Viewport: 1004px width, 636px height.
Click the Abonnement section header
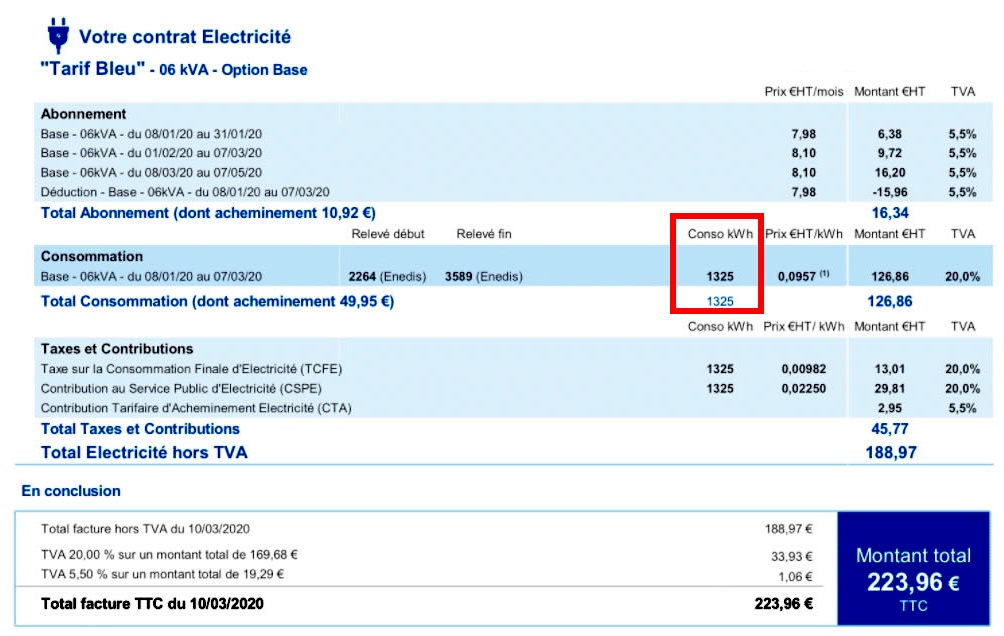tap(84, 114)
